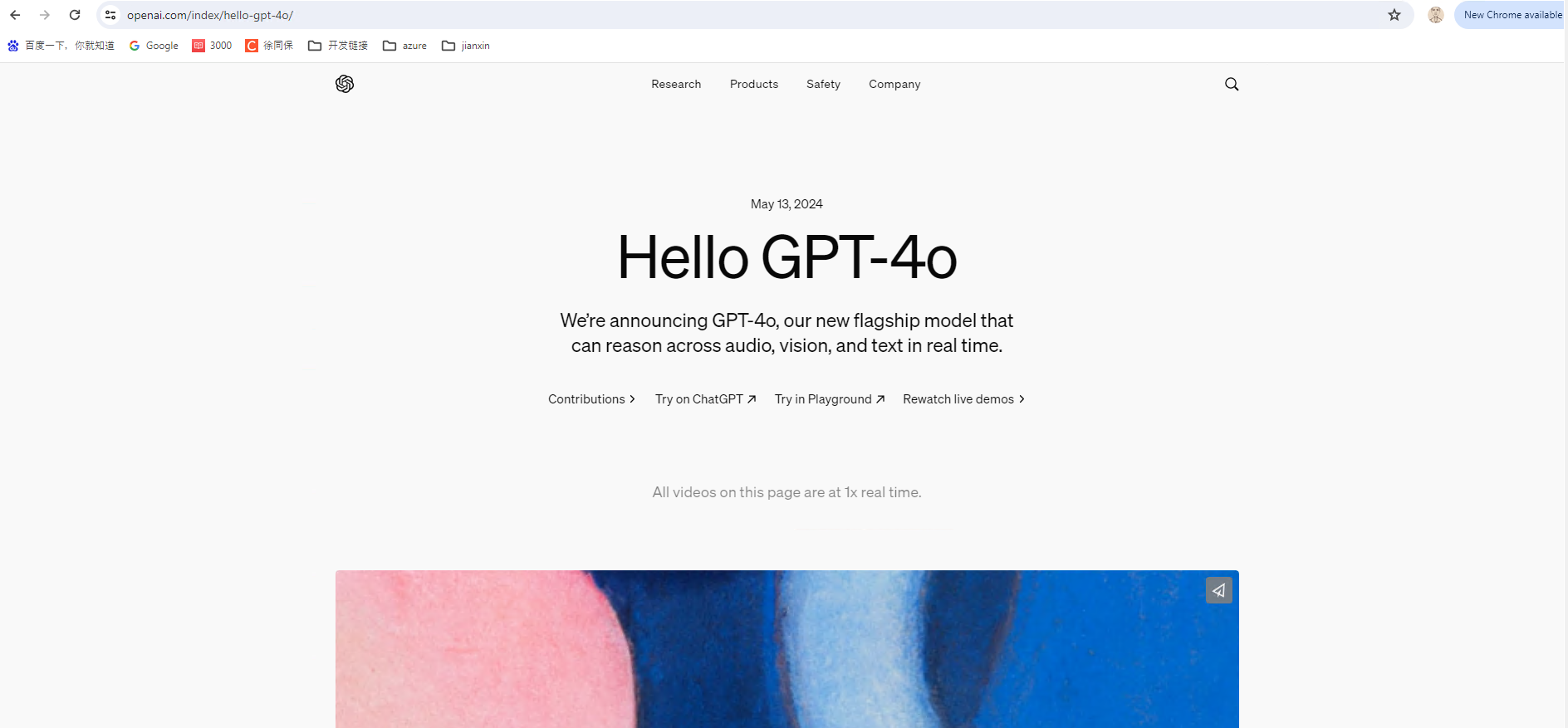The height and width of the screenshot is (728, 1568).
Task: Click the Hello GPT-4o heading
Action: click(786, 257)
